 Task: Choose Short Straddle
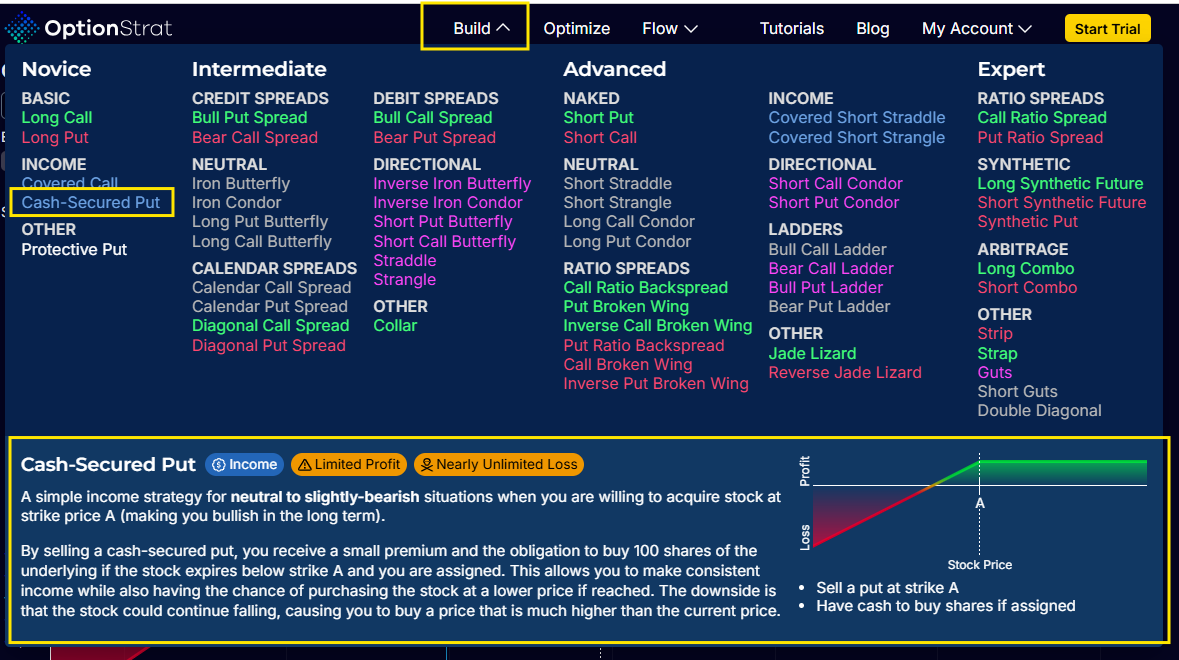tap(618, 183)
